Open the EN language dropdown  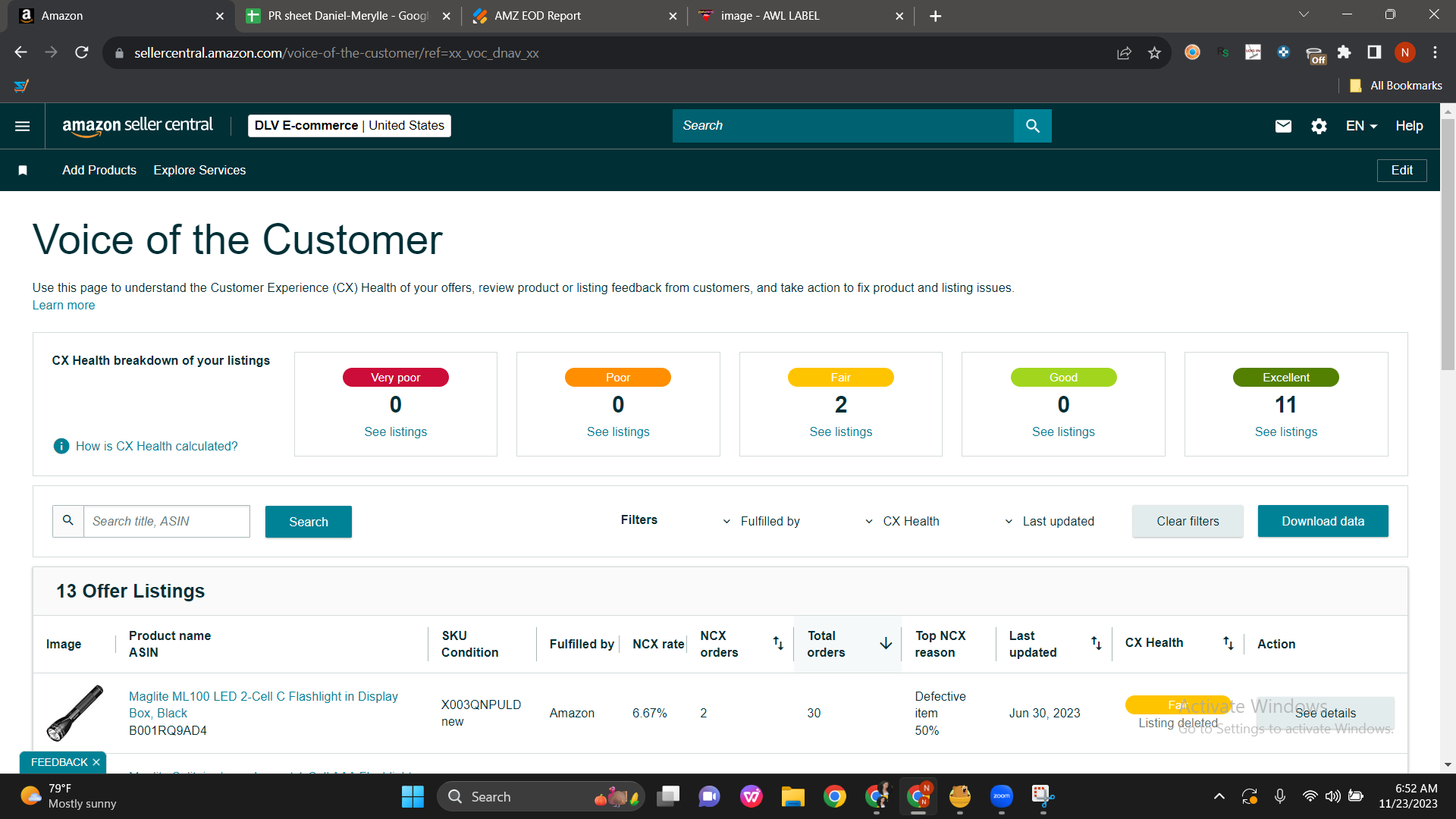coord(1361,126)
